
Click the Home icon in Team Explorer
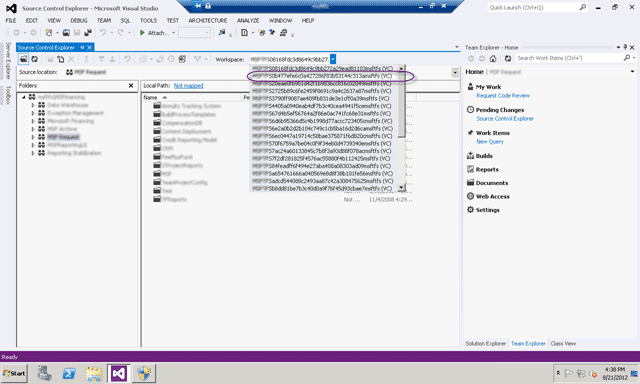click(493, 59)
